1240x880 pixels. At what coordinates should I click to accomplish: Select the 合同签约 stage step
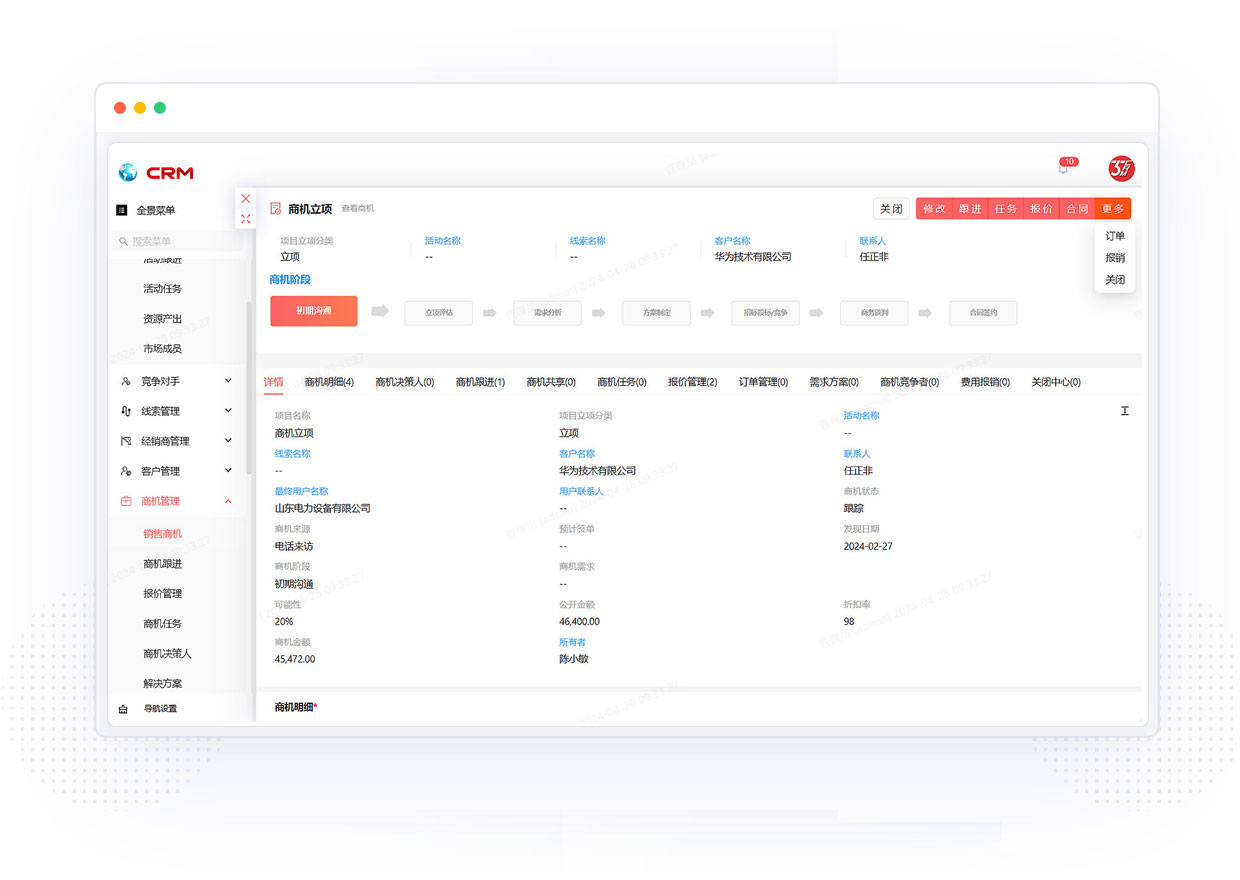(983, 313)
